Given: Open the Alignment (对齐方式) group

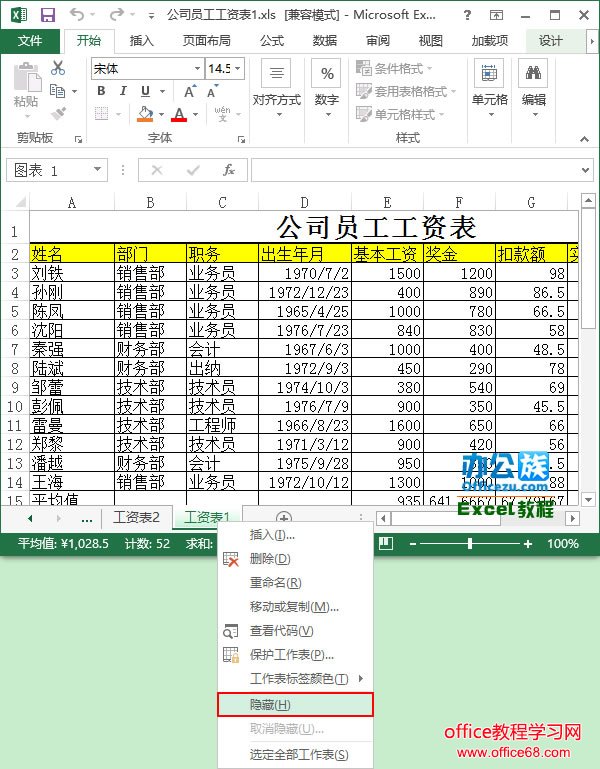Looking at the screenshot, I should (x=277, y=89).
